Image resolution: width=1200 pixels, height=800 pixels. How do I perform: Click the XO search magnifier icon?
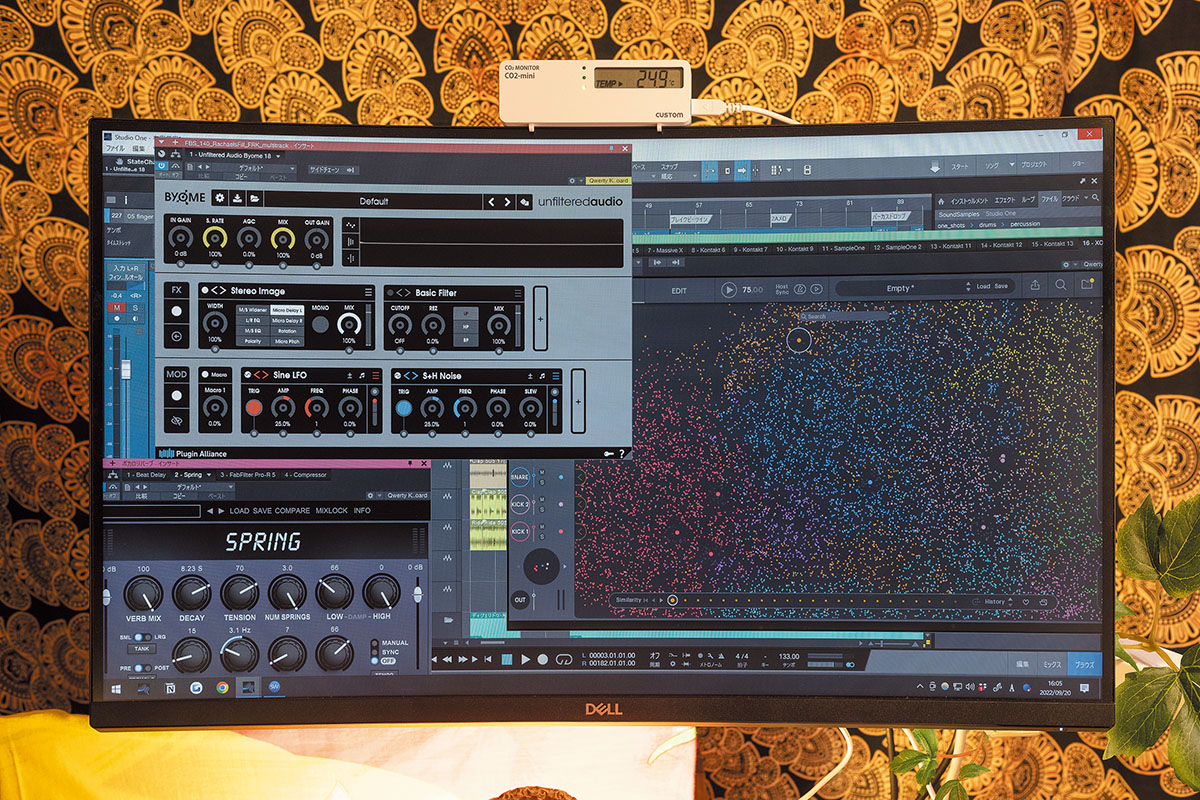(x=1061, y=286)
